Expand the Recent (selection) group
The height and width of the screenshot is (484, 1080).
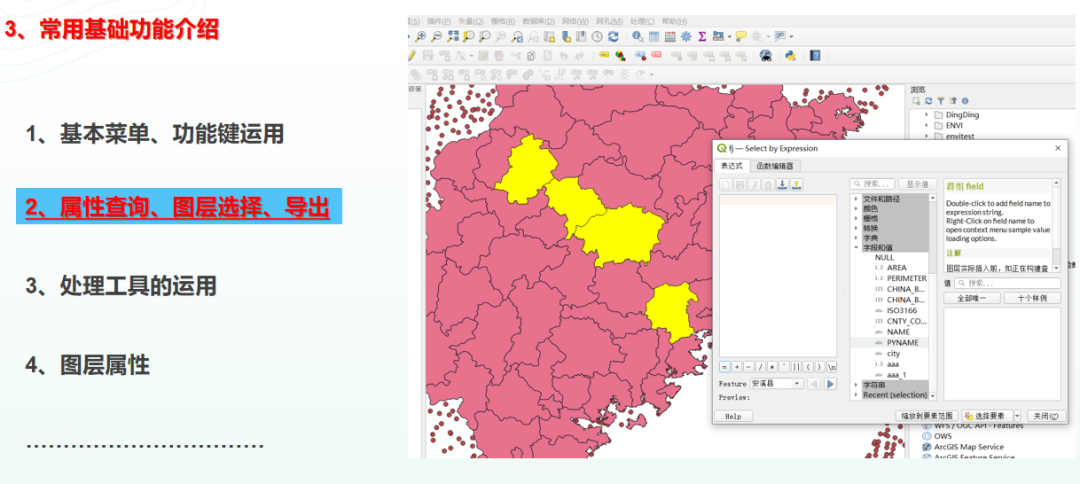(x=855, y=395)
